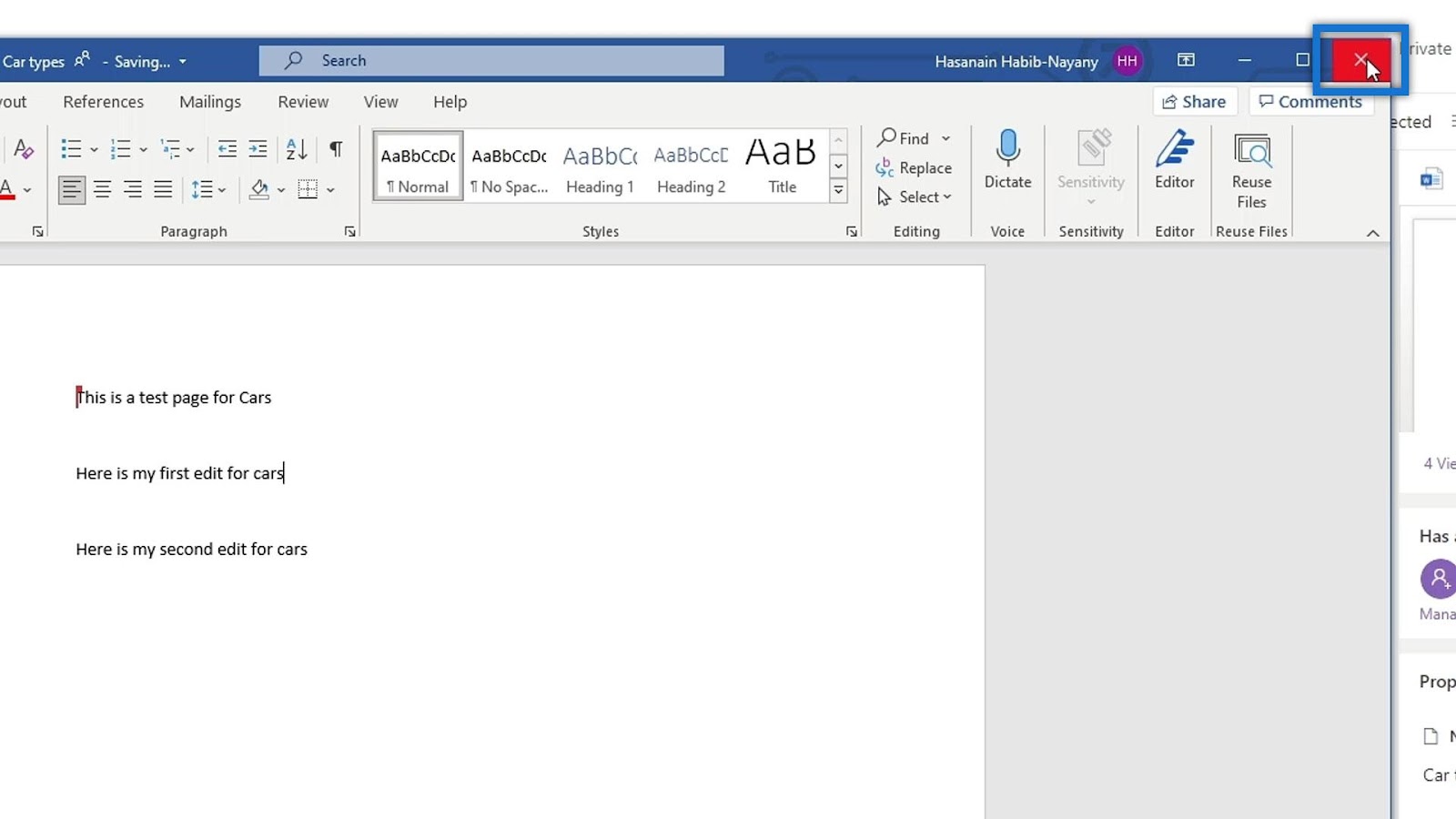
Task: Open the Review tab
Action: click(x=303, y=102)
